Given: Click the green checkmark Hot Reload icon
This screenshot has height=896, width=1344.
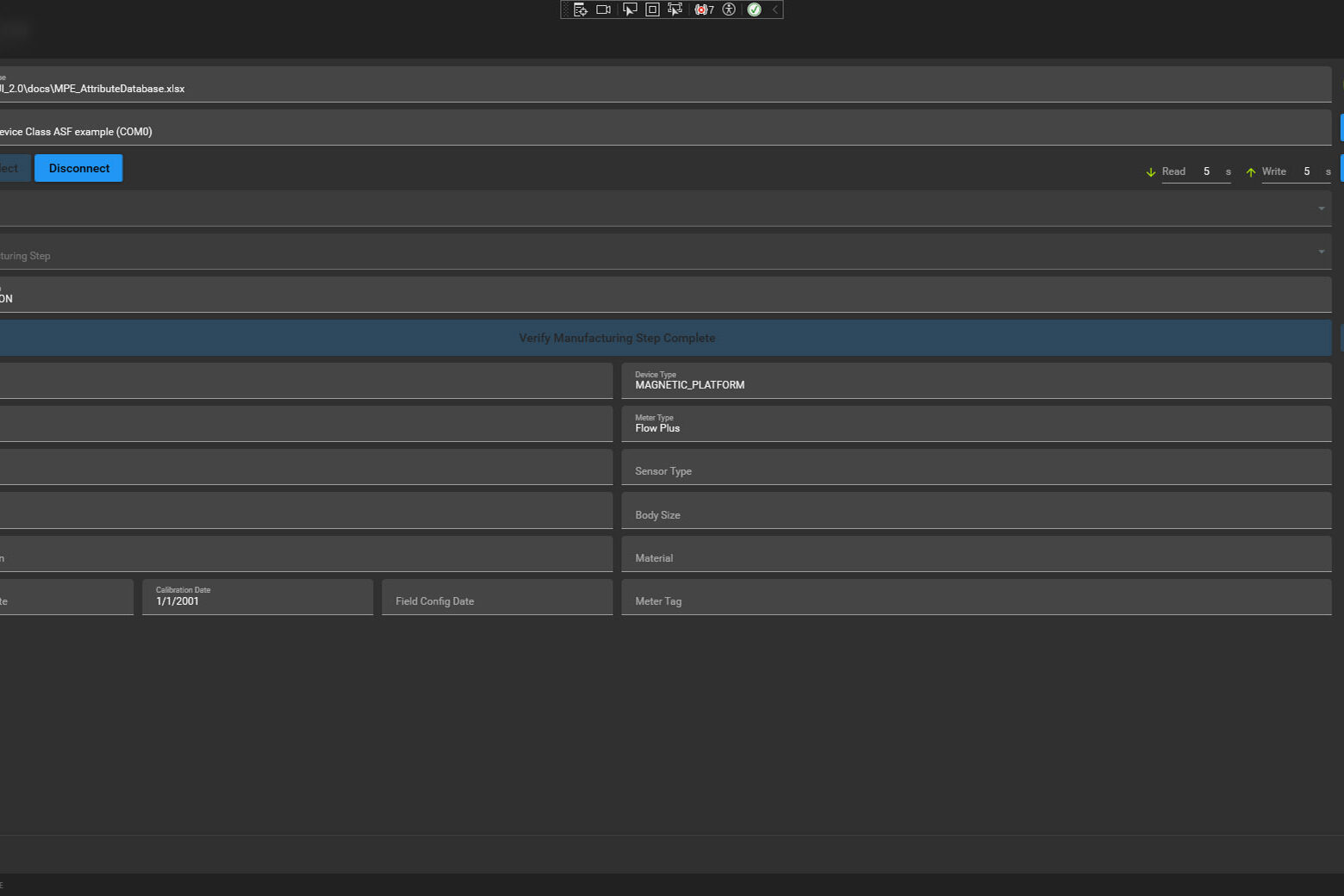Looking at the screenshot, I should 755,9.
